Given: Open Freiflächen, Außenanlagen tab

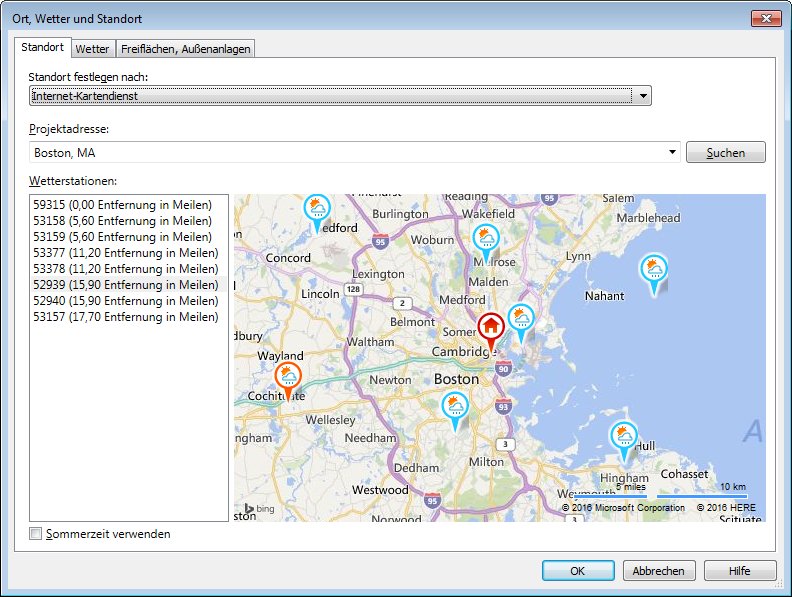Looking at the screenshot, I should (x=185, y=49).
